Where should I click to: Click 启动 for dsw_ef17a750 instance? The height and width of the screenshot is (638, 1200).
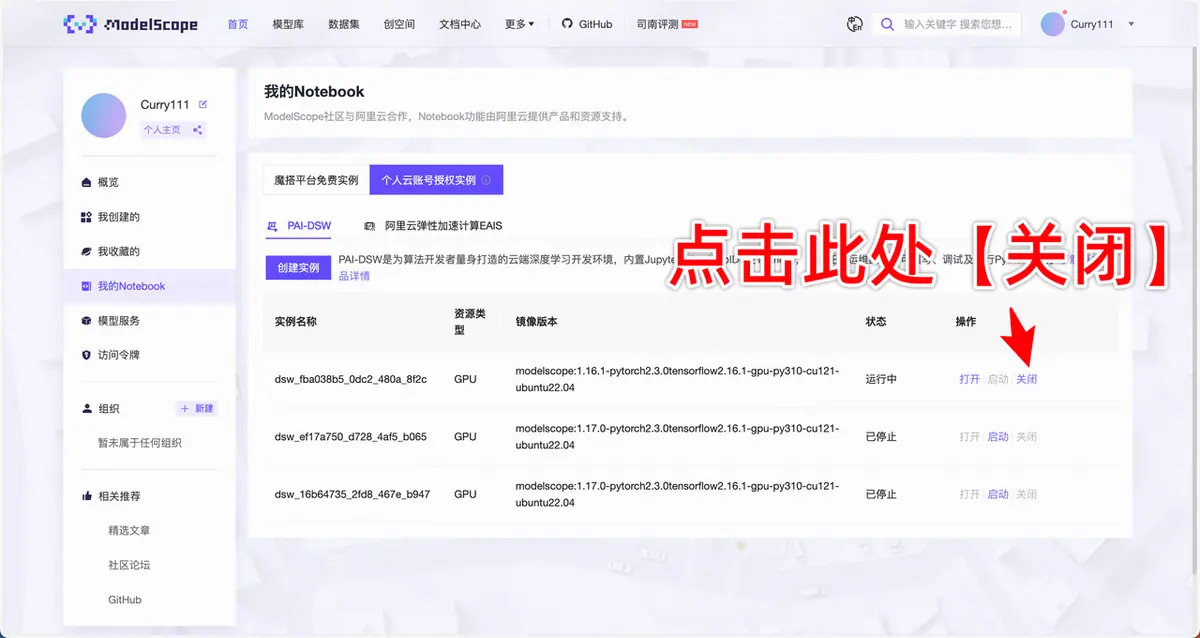(x=998, y=437)
